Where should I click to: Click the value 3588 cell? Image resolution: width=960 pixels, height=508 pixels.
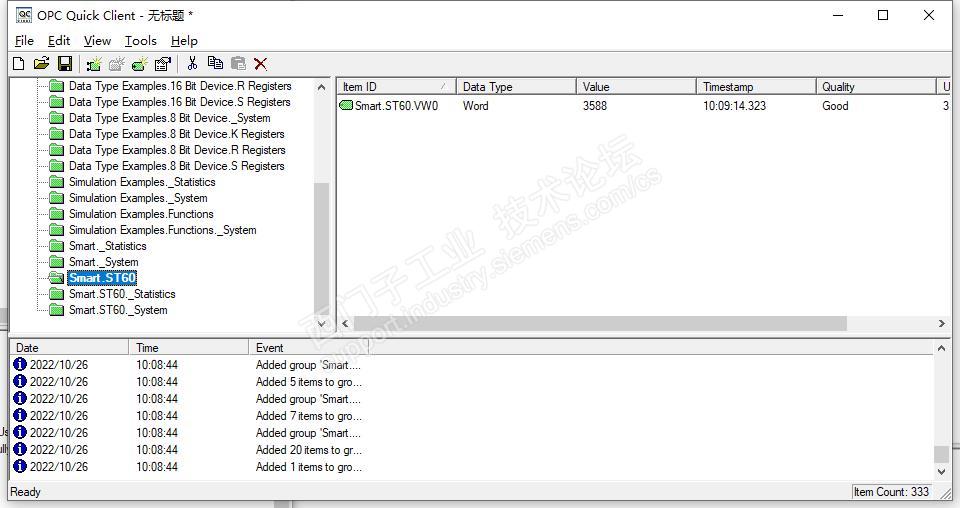click(x=594, y=105)
